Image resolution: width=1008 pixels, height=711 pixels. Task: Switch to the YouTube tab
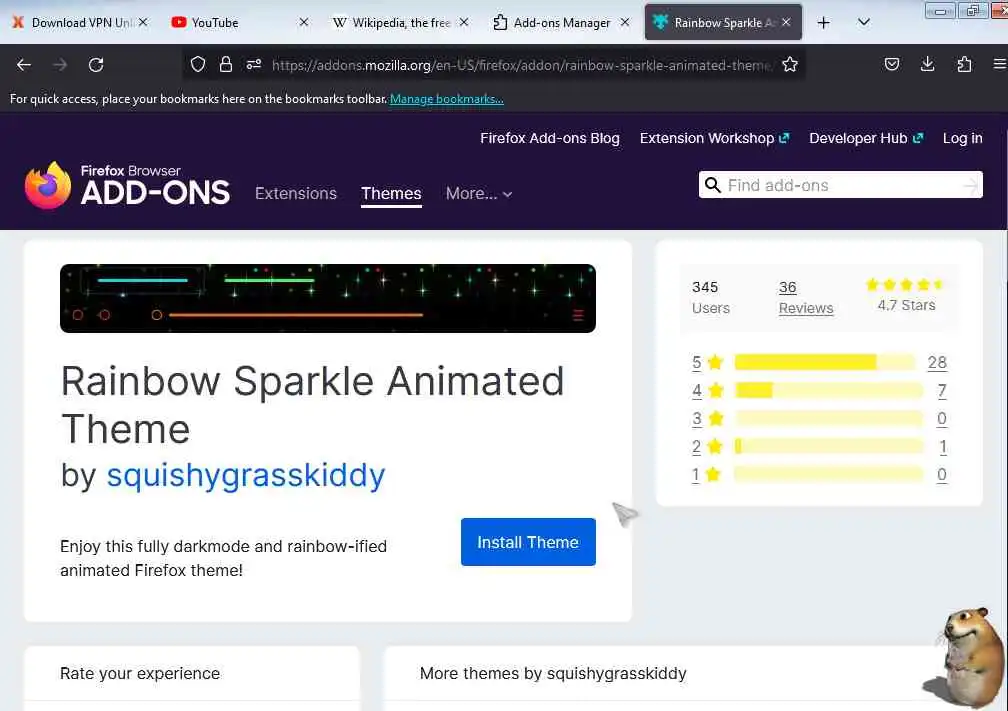215,22
